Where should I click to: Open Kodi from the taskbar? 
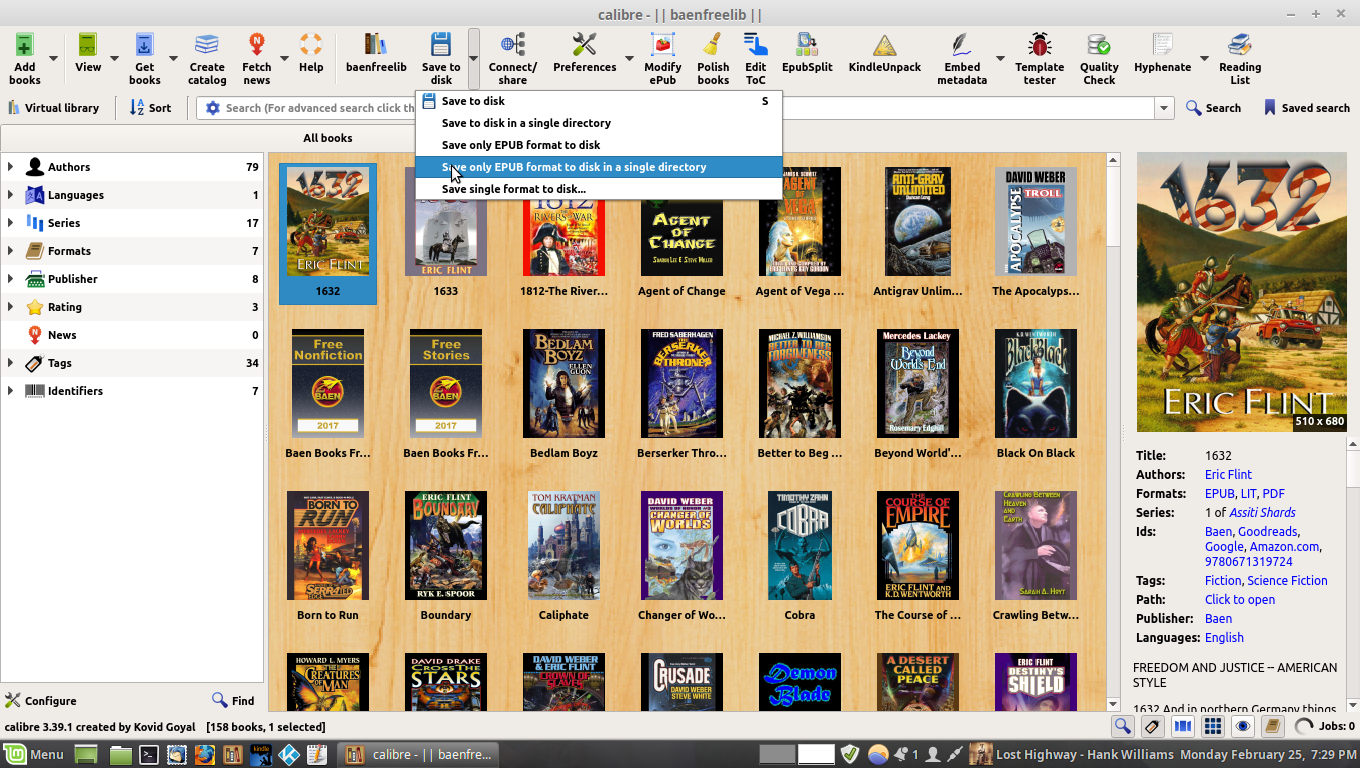click(x=289, y=755)
